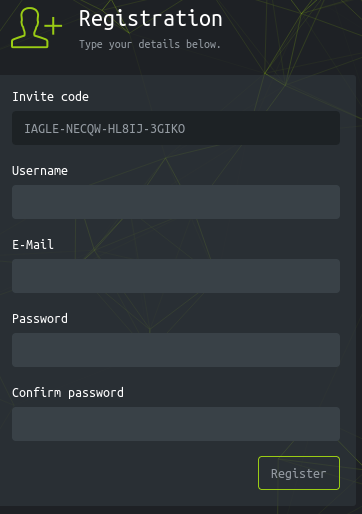Screen dimensions: 362x514
Task: Focus the Username input field
Action: click(x=176, y=202)
